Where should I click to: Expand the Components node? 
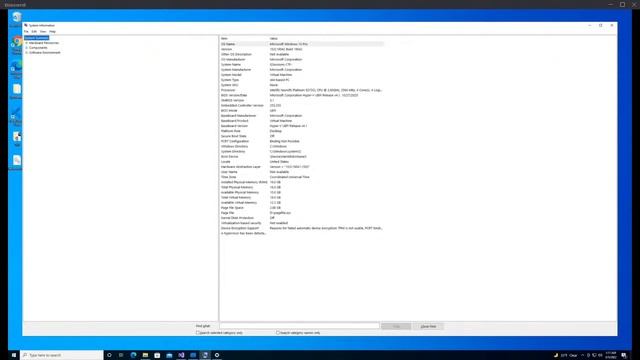point(27,48)
